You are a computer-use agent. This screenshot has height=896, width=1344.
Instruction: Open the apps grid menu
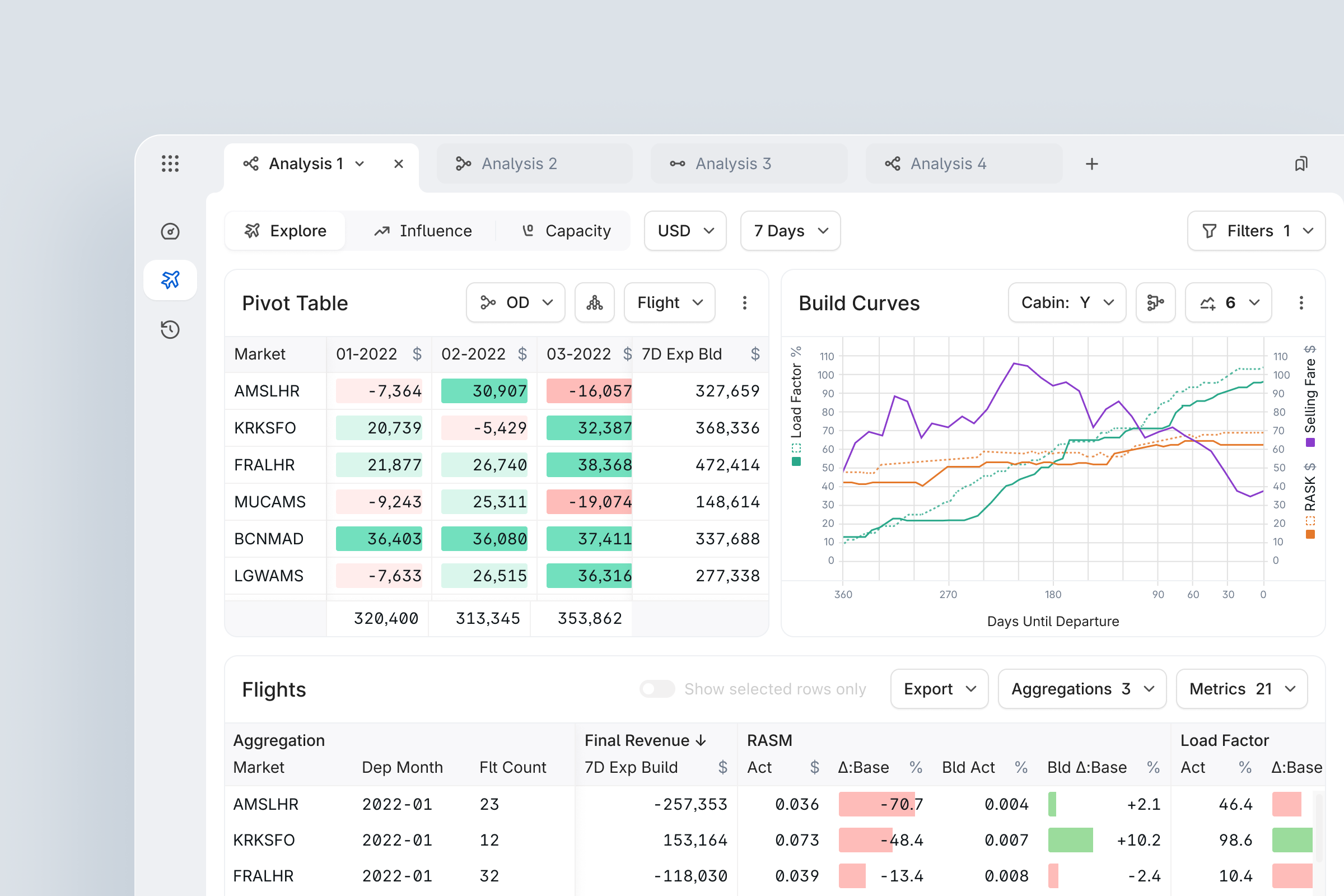click(x=170, y=164)
